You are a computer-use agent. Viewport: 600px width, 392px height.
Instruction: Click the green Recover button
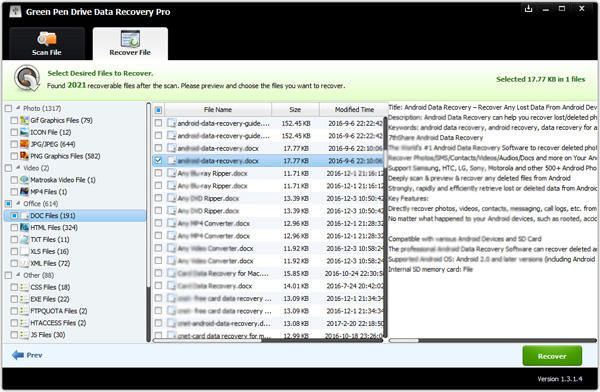[552, 356]
